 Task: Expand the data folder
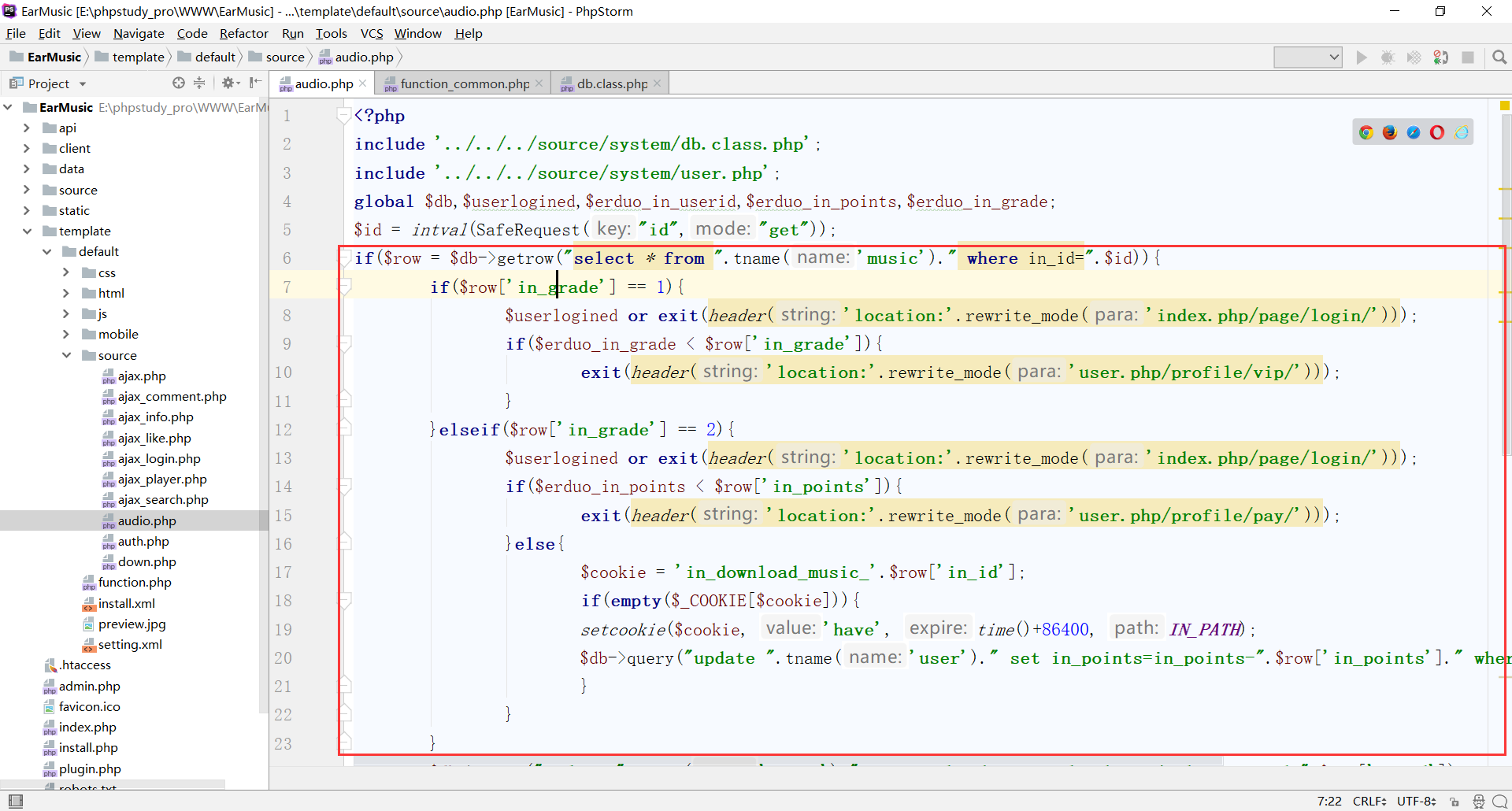coord(27,168)
